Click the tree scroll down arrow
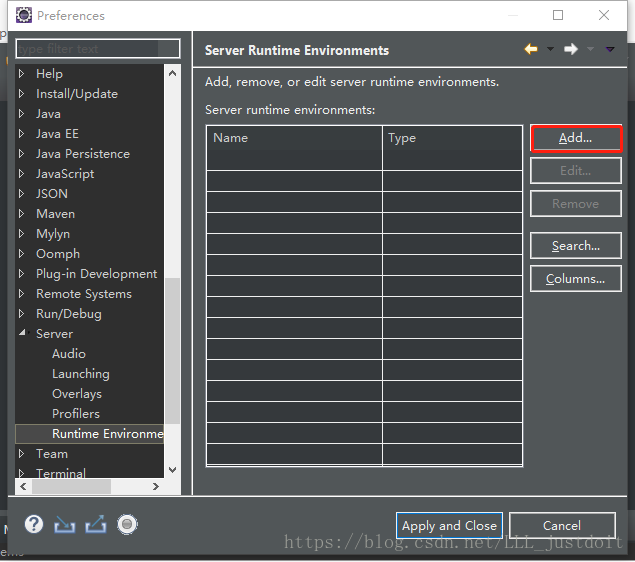Screen dimensions: 635x562 coord(173,470)
